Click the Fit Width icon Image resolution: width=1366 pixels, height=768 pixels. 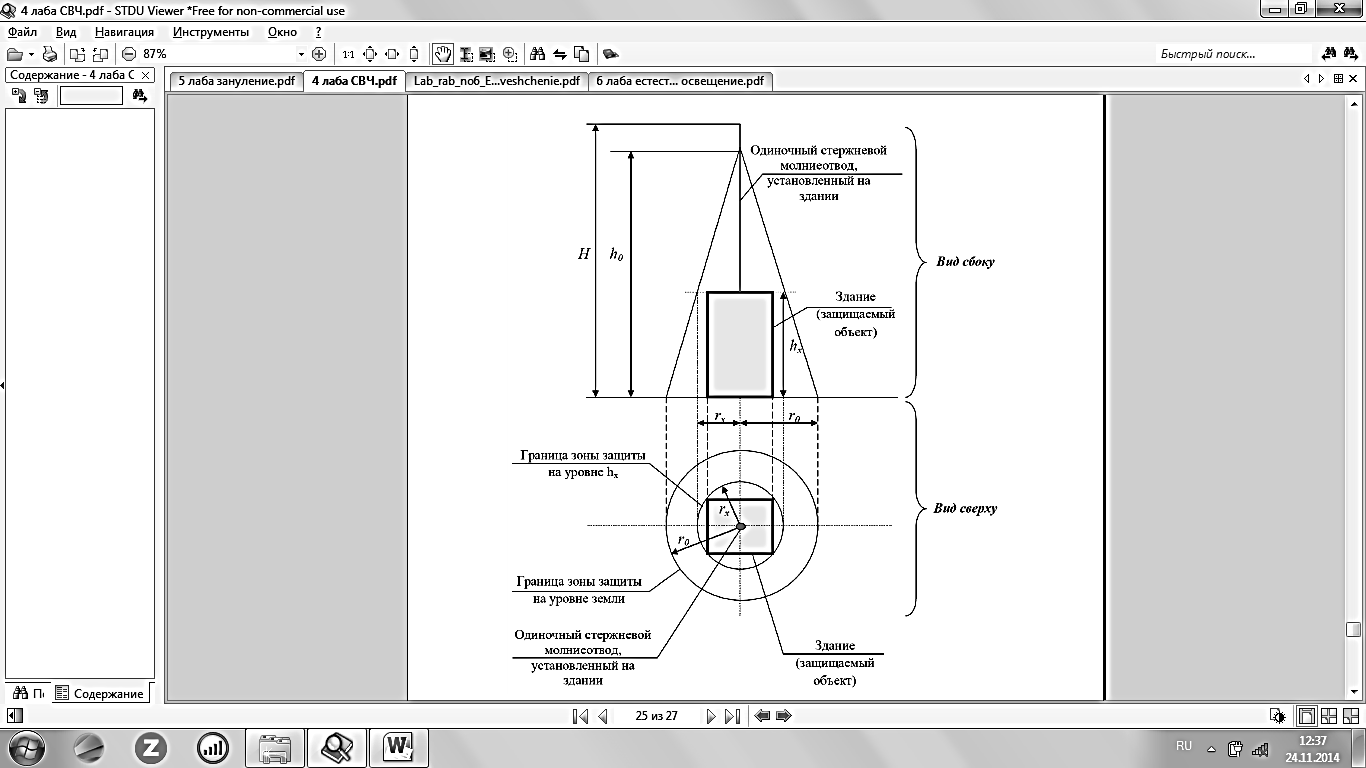(391, 54)
